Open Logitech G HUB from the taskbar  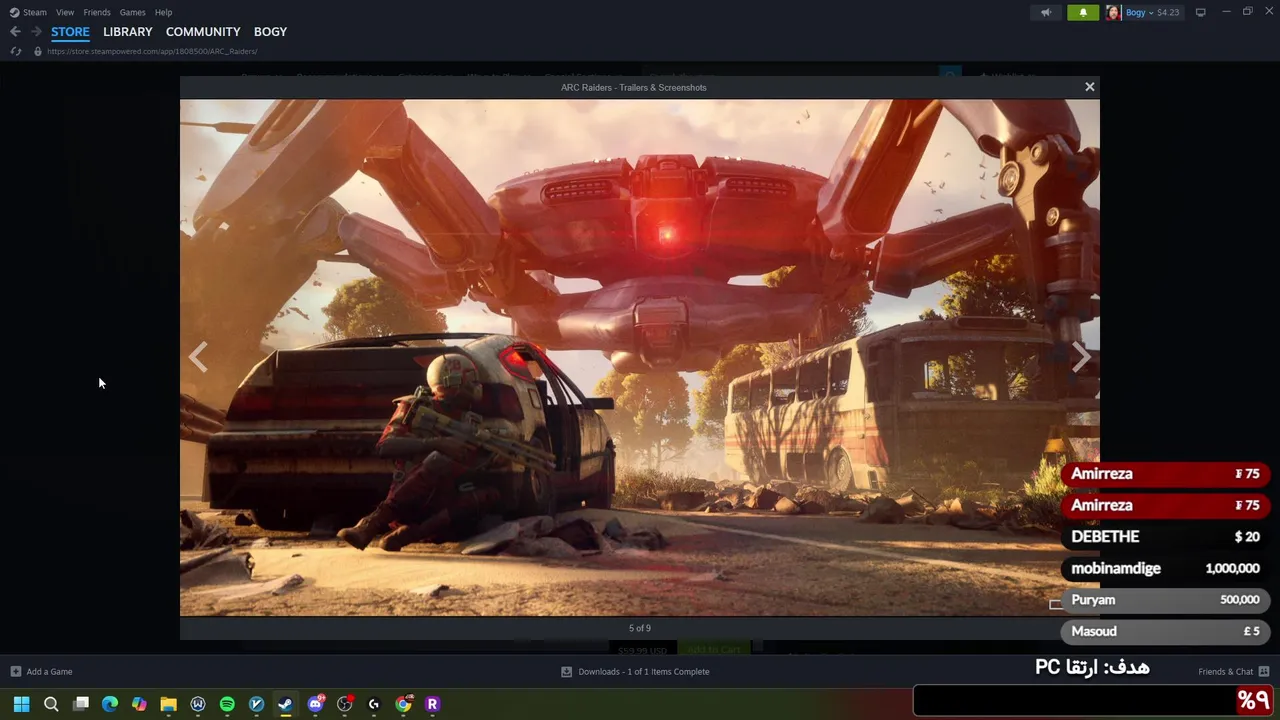point(374,704)
